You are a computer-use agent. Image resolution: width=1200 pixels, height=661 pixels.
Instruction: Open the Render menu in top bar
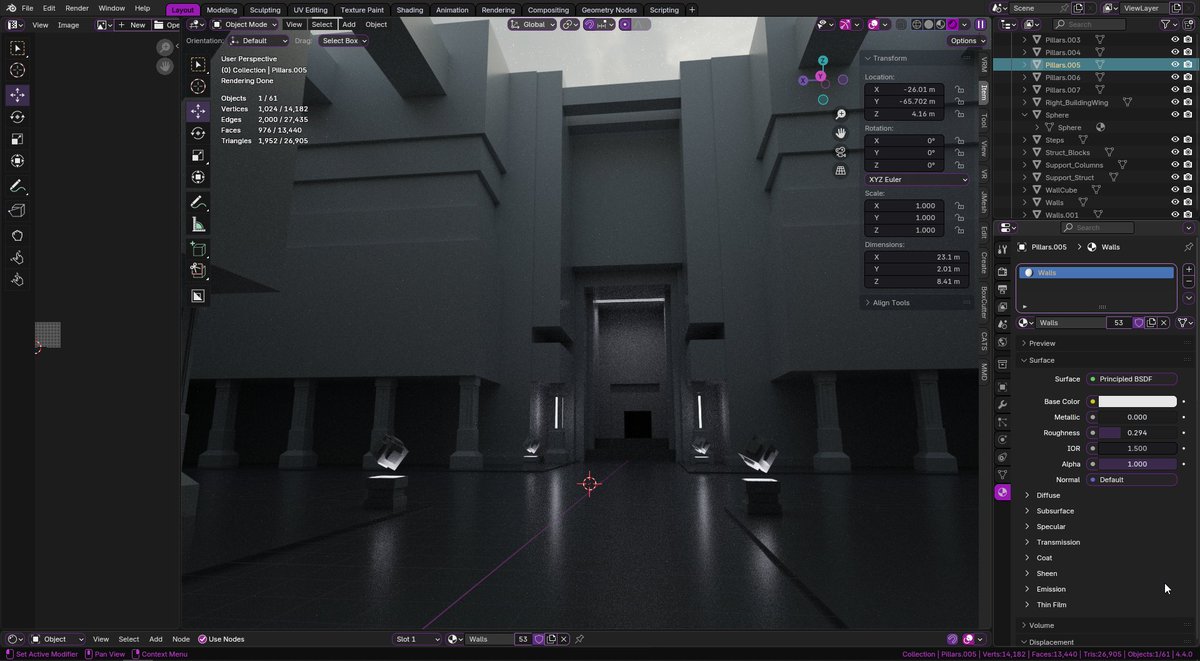coord(77,8)
